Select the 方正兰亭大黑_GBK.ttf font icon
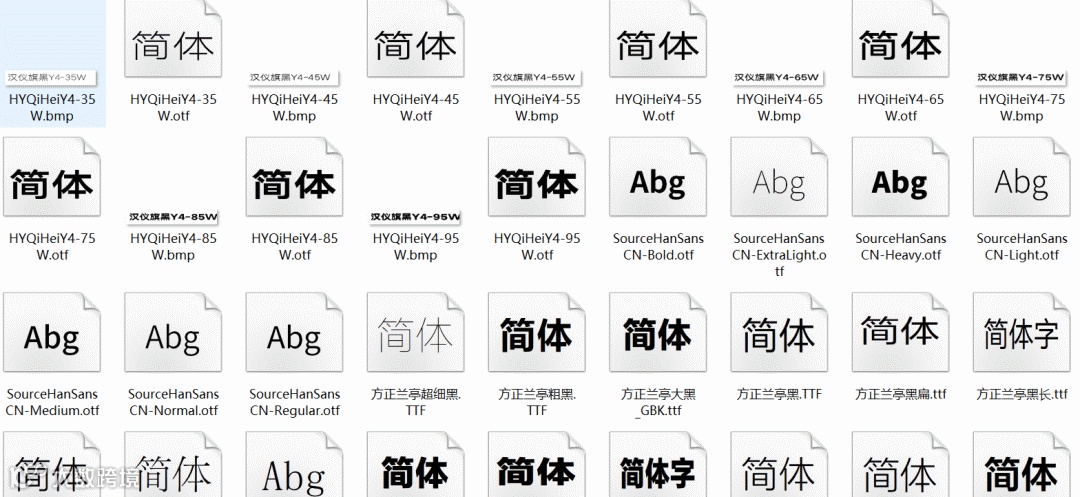 pyautogui.click(x=658, y=332)
